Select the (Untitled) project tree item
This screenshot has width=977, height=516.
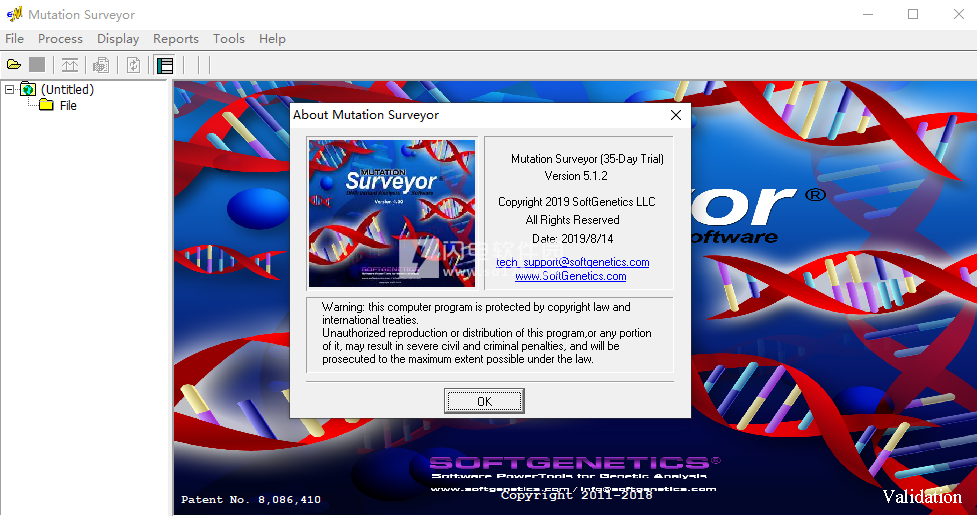click(x=67, y=89)
